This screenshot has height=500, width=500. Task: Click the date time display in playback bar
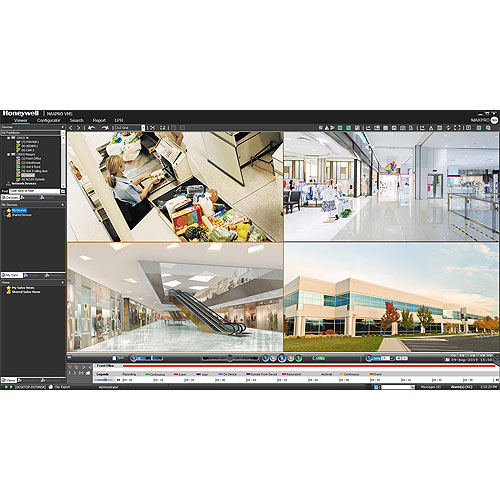[472, 360]
